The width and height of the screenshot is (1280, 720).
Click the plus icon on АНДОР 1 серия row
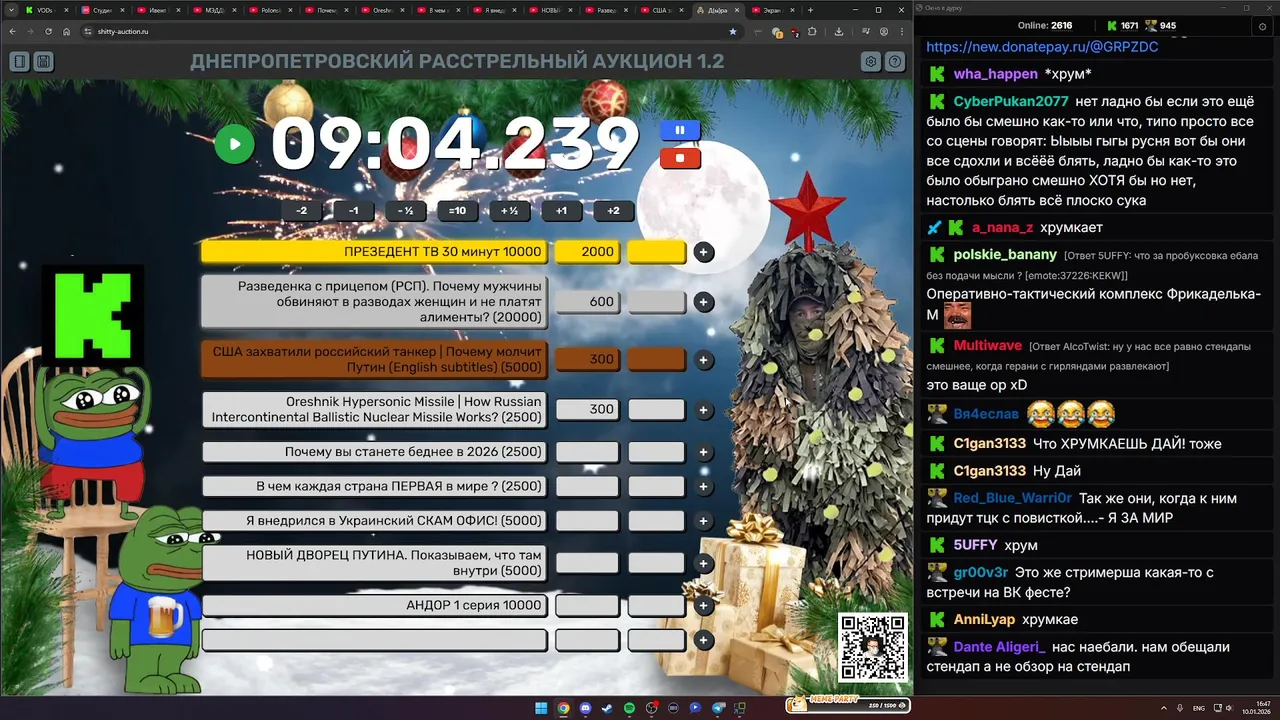click(x=704, y=606)
